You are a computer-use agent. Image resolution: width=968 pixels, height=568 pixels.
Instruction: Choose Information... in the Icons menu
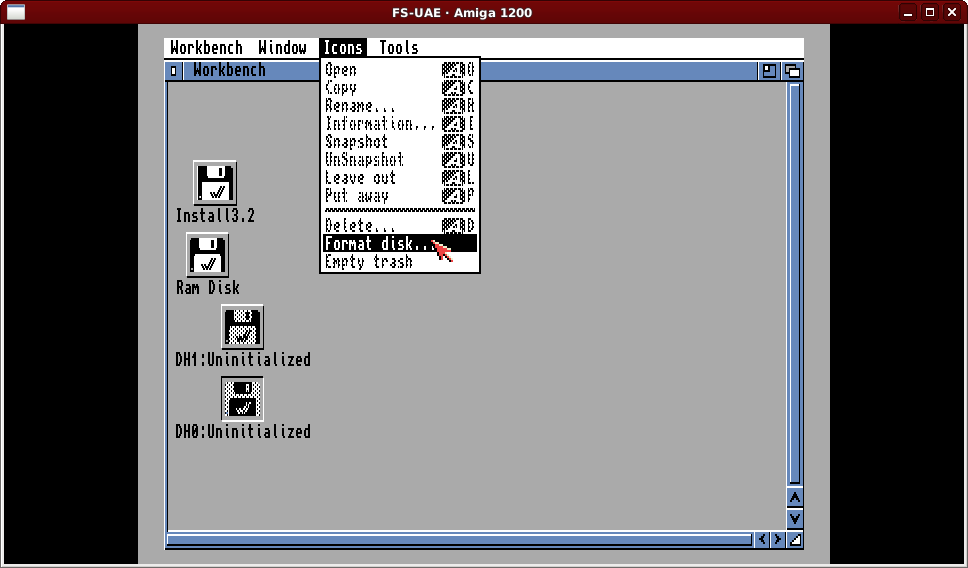coord(400,123)
